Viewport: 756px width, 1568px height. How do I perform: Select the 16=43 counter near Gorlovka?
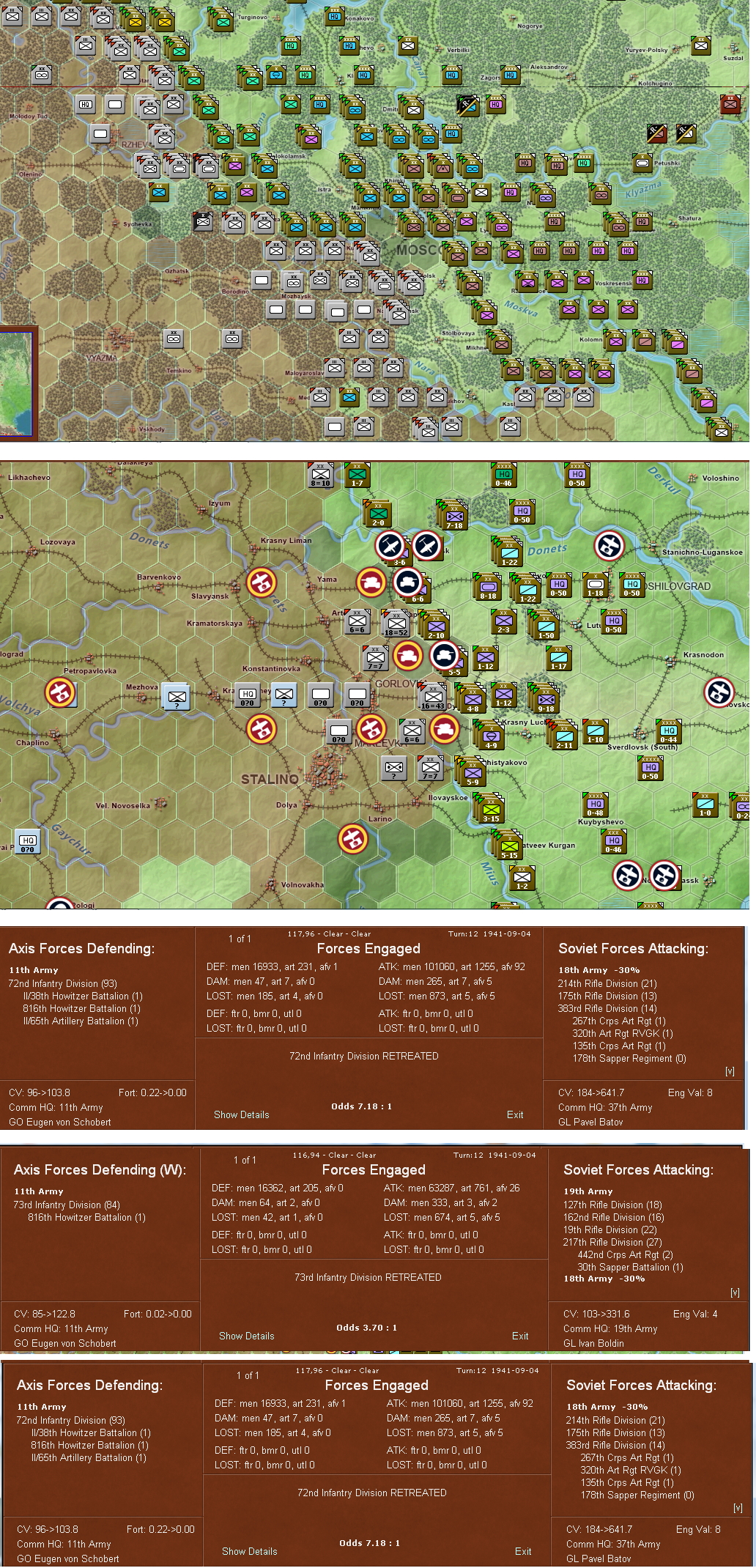(432, 696)
